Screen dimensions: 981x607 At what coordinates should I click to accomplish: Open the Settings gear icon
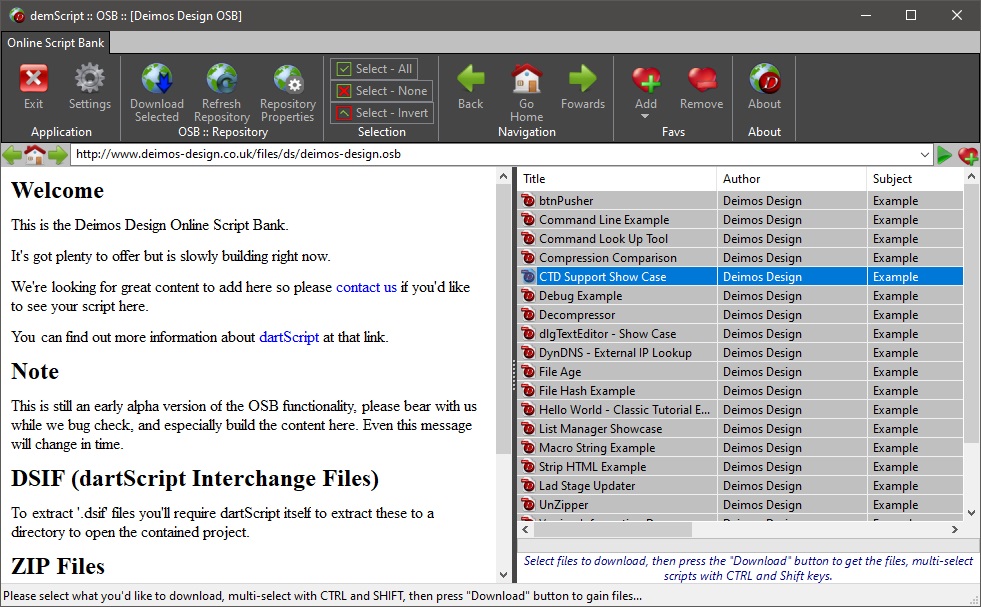click(x=89, y=78)
